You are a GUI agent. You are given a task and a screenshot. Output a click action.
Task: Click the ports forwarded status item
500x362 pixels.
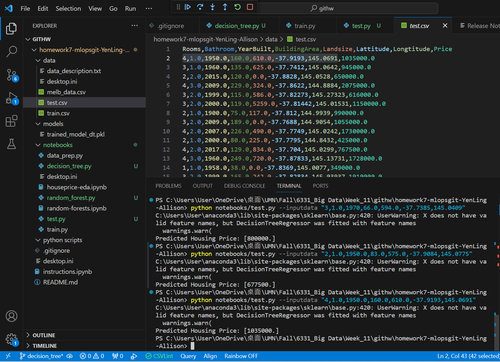tap(117, 356)
